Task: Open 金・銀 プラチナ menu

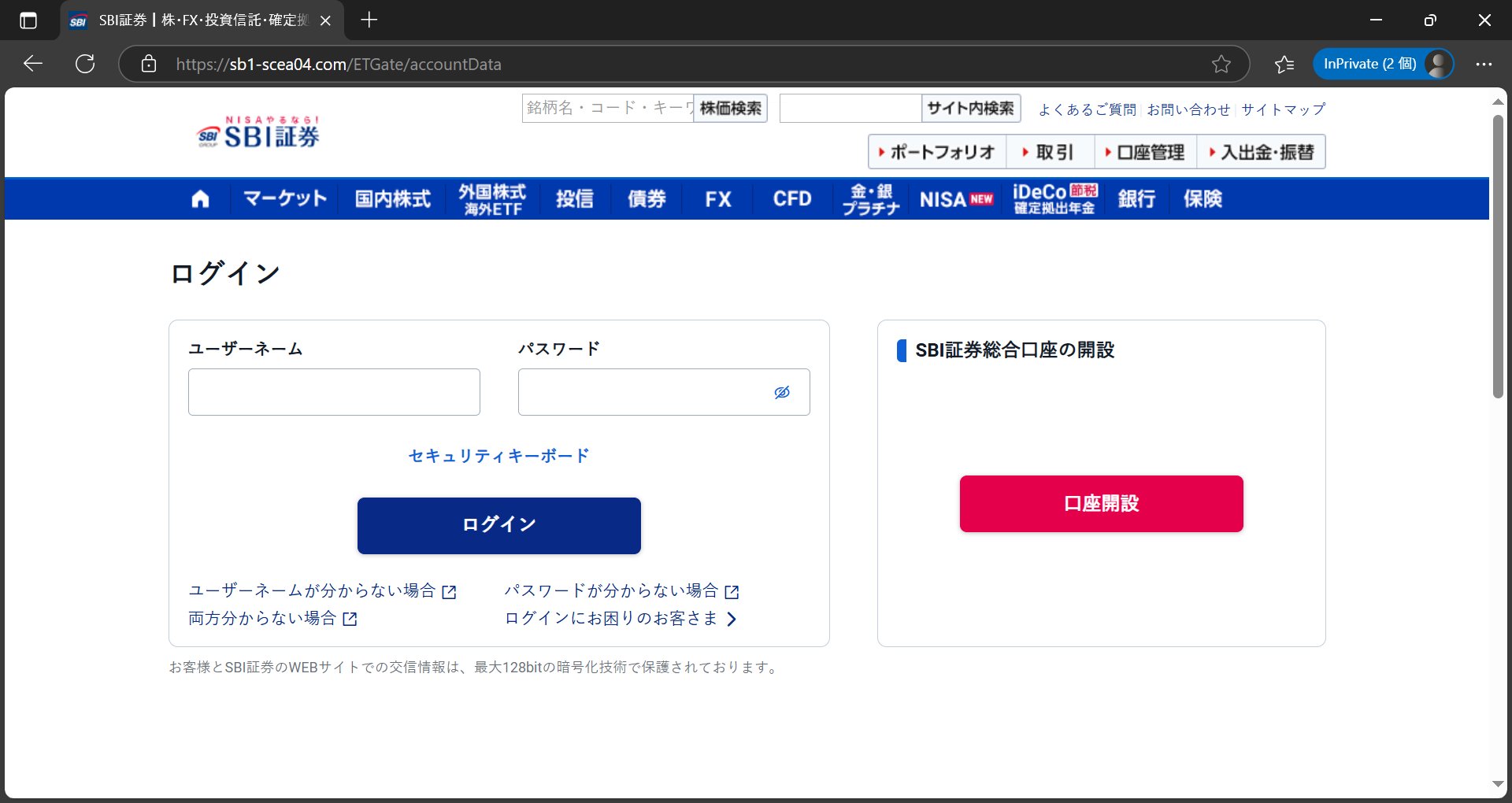Action: [x=871, y=199]
